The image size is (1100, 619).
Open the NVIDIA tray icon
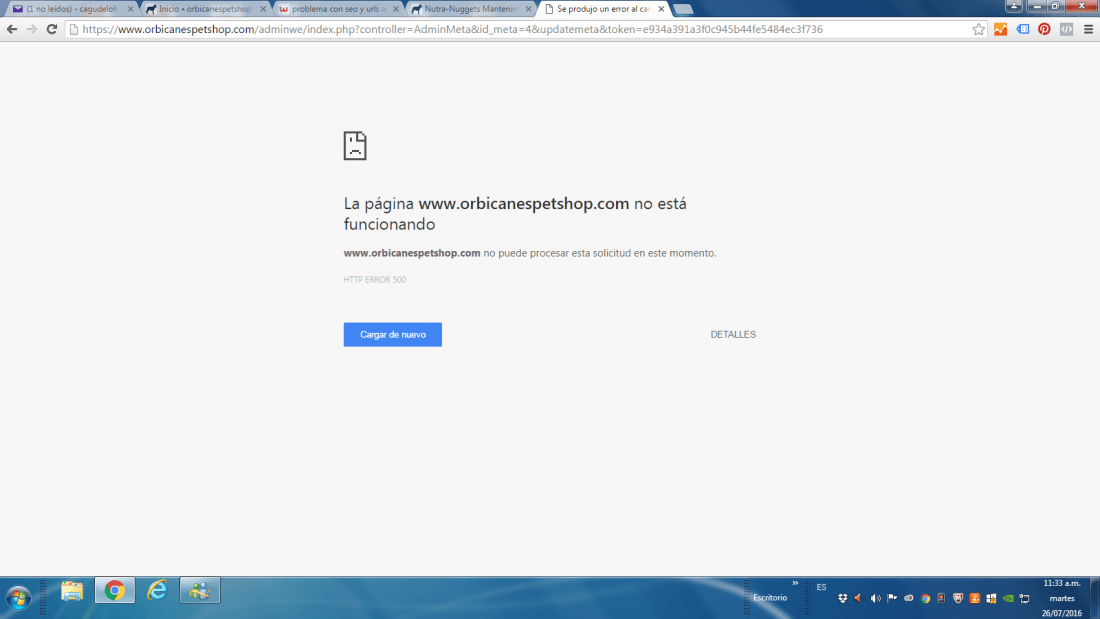point(1008,599)
